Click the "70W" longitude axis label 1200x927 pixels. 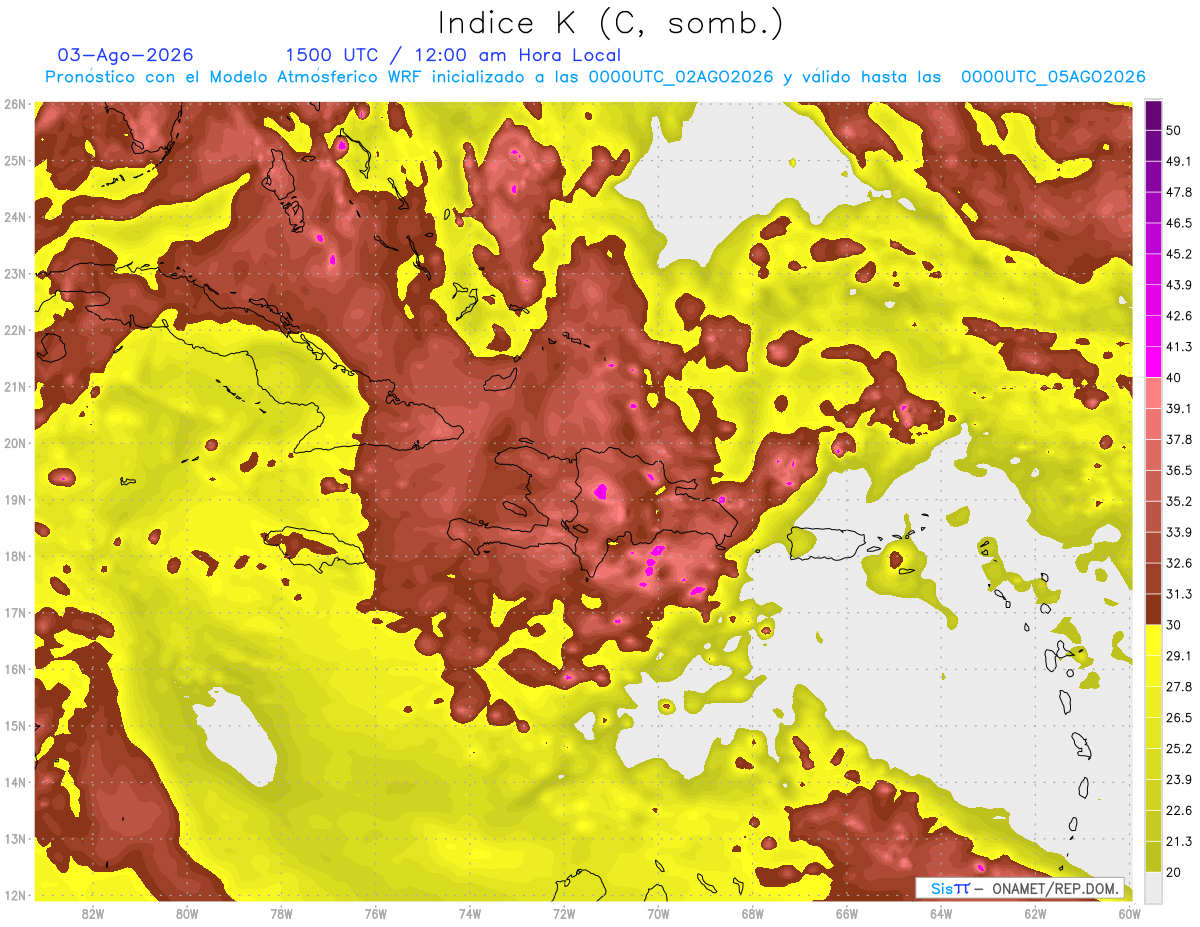click(658, 914)
